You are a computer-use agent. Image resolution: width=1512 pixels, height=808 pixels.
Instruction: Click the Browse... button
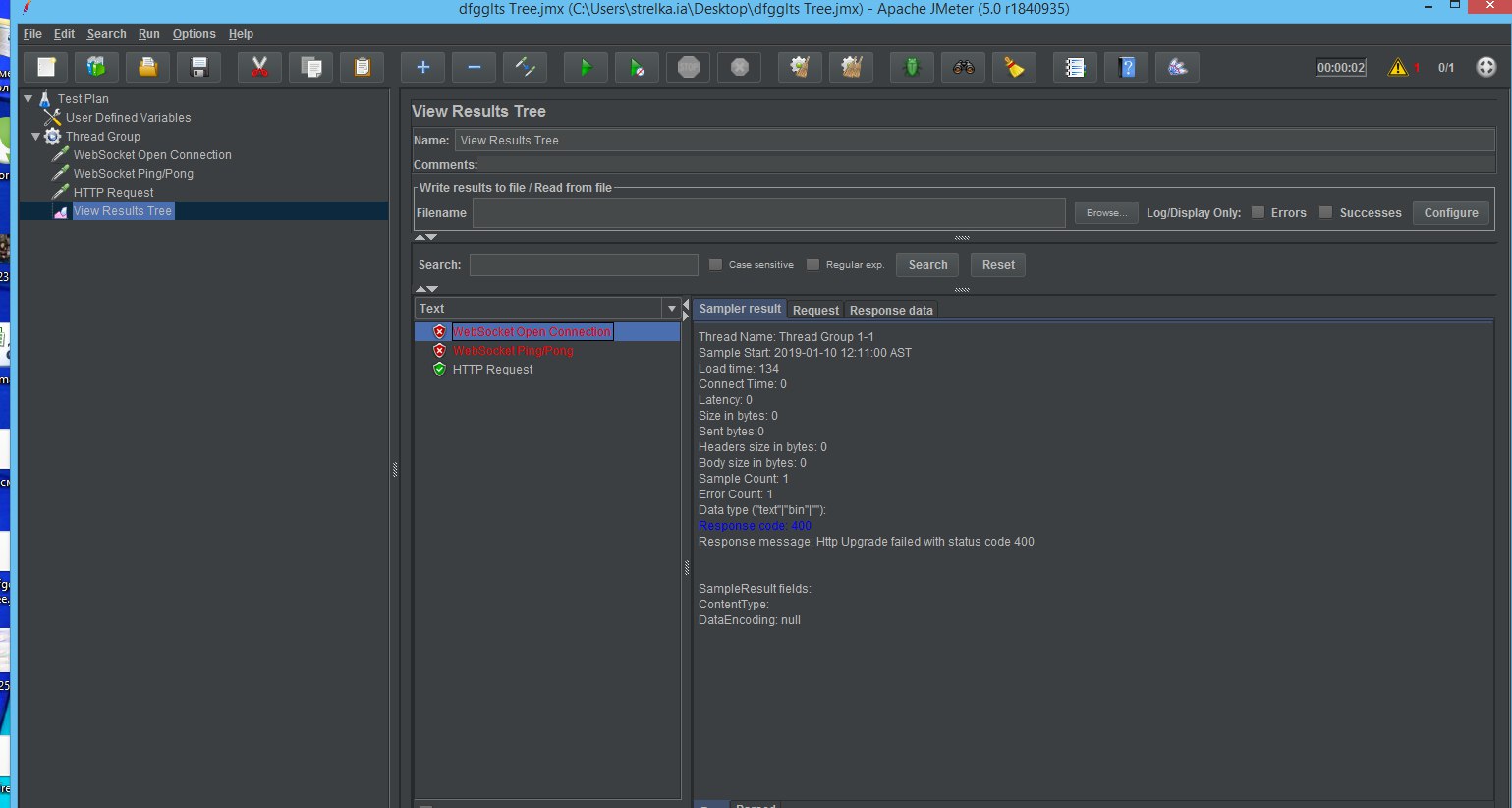(1106, 212)
